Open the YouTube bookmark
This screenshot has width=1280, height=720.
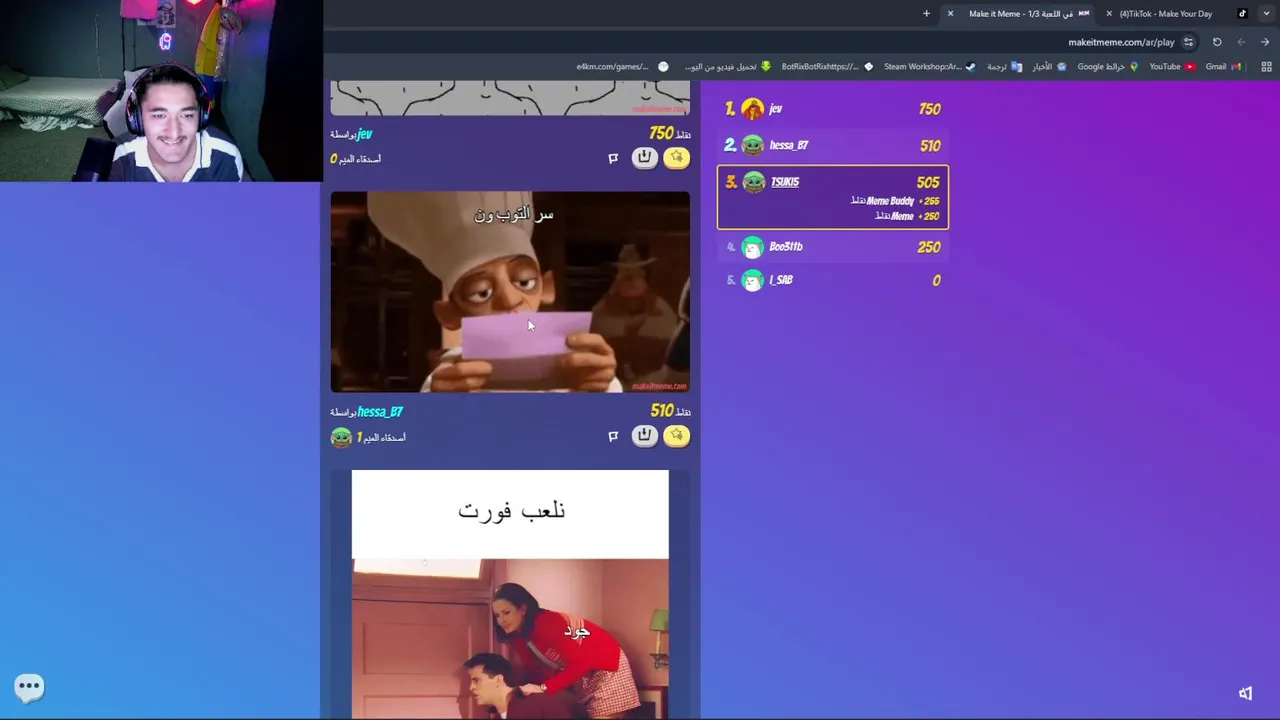click(1172, 67)
